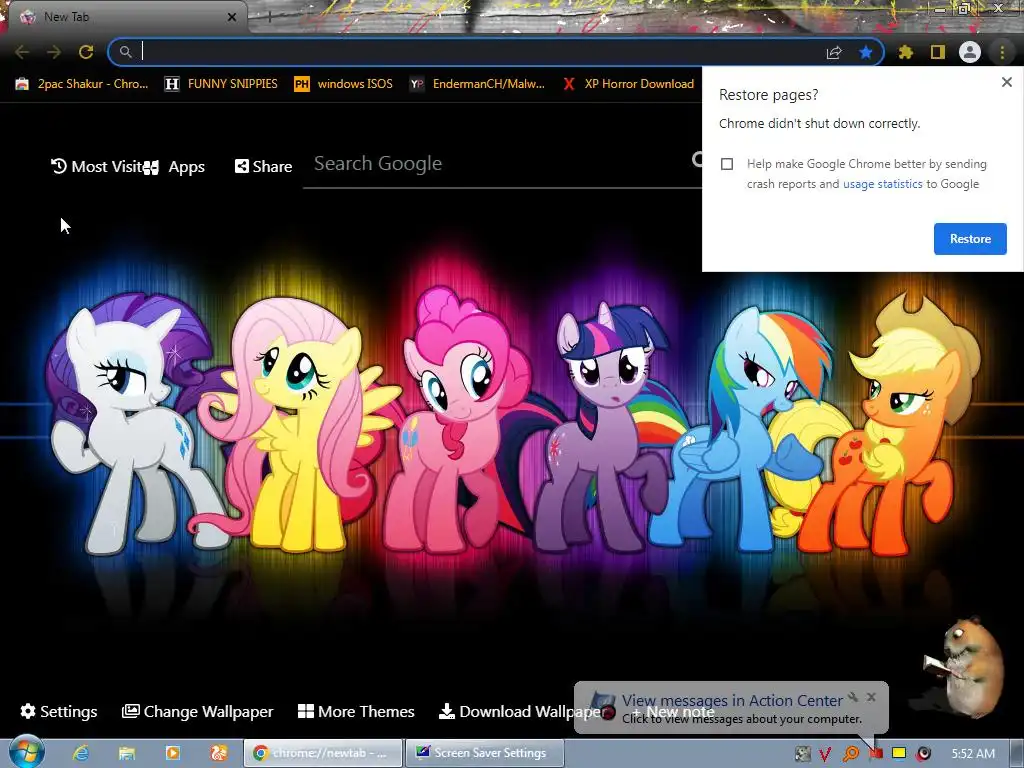Open new tab Settings gear
Viewport: 1024px width, 768px height.
tap(59, 711)
